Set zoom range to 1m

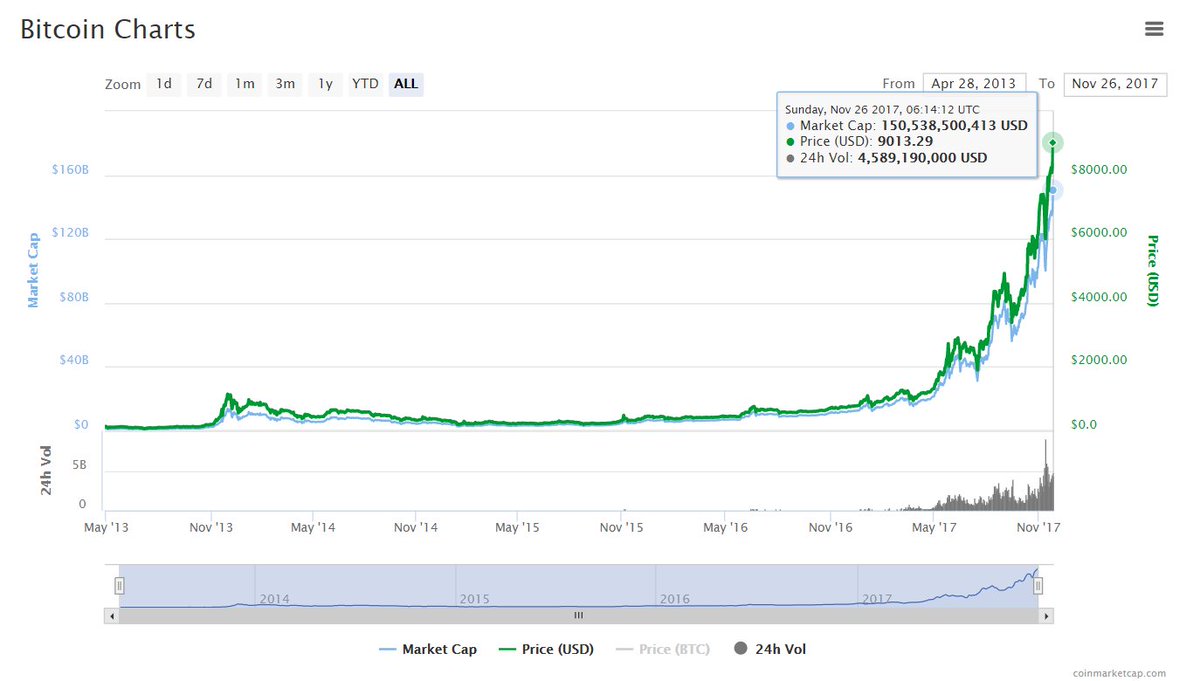tap(245, 84)
